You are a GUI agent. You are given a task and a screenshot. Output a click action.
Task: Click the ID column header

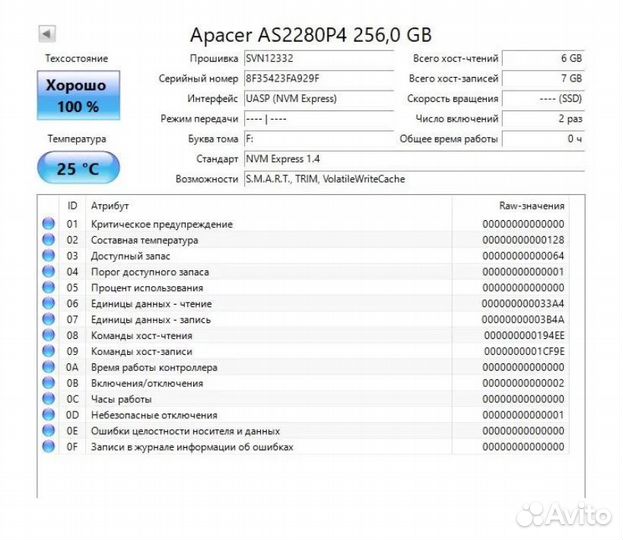click(72, 206)
